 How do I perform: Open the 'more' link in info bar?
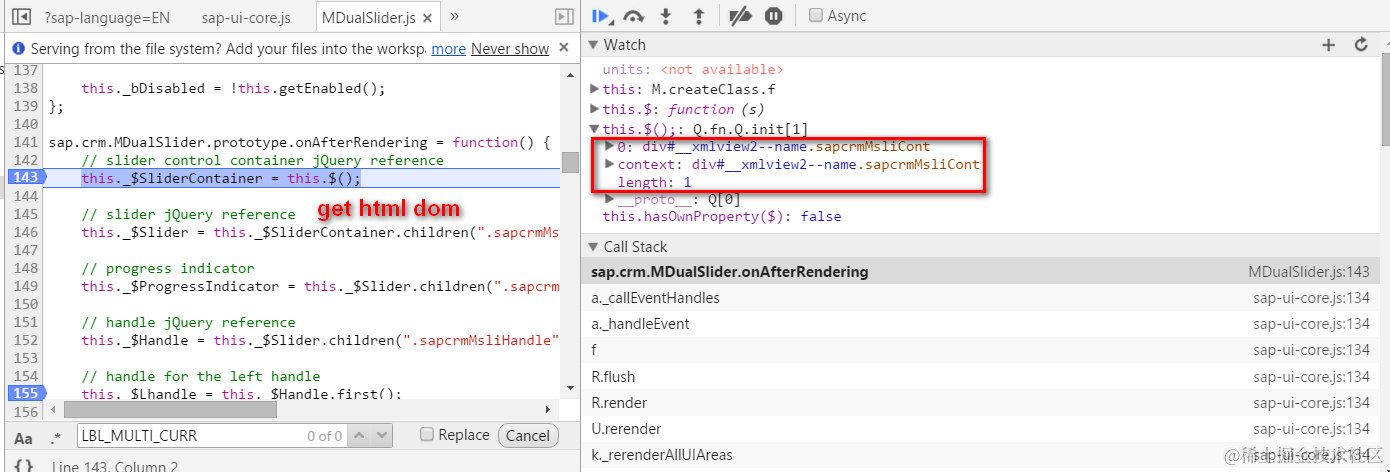[x=448, y=49]
